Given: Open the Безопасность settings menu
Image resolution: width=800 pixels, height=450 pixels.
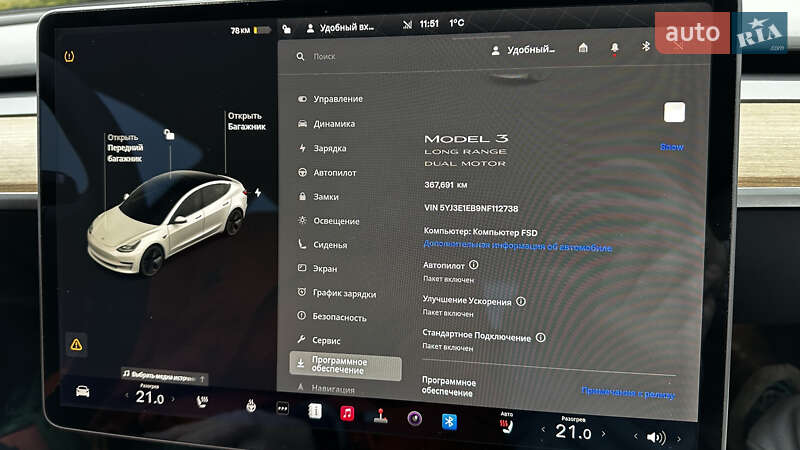Looking at the screenshot, I should click(332, 317).
